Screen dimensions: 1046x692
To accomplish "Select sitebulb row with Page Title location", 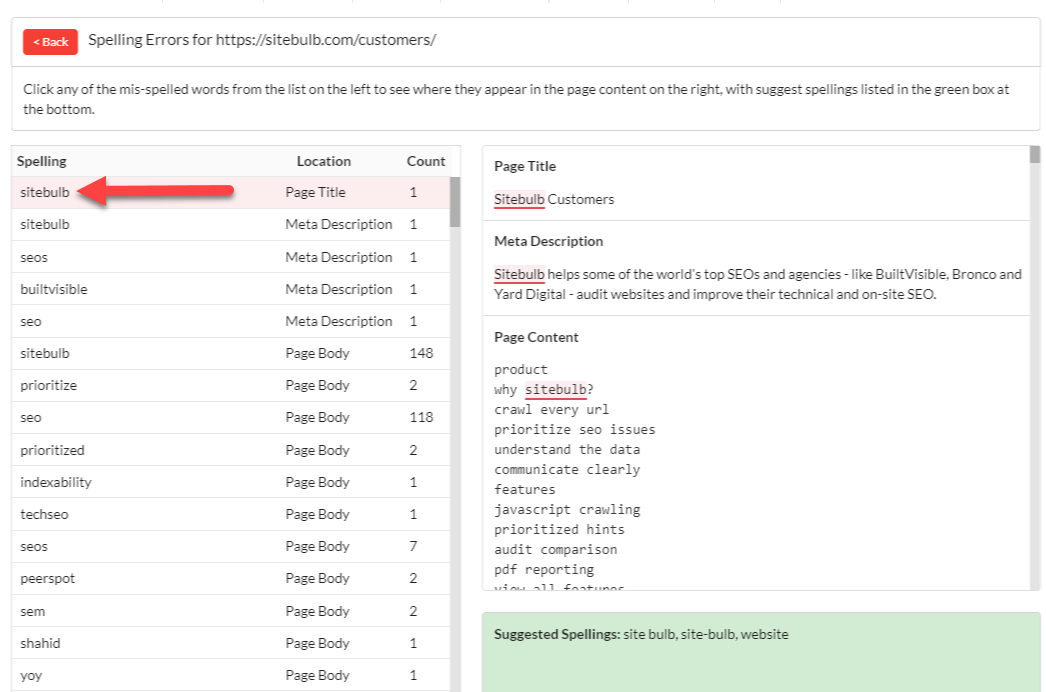I will 231,192.
